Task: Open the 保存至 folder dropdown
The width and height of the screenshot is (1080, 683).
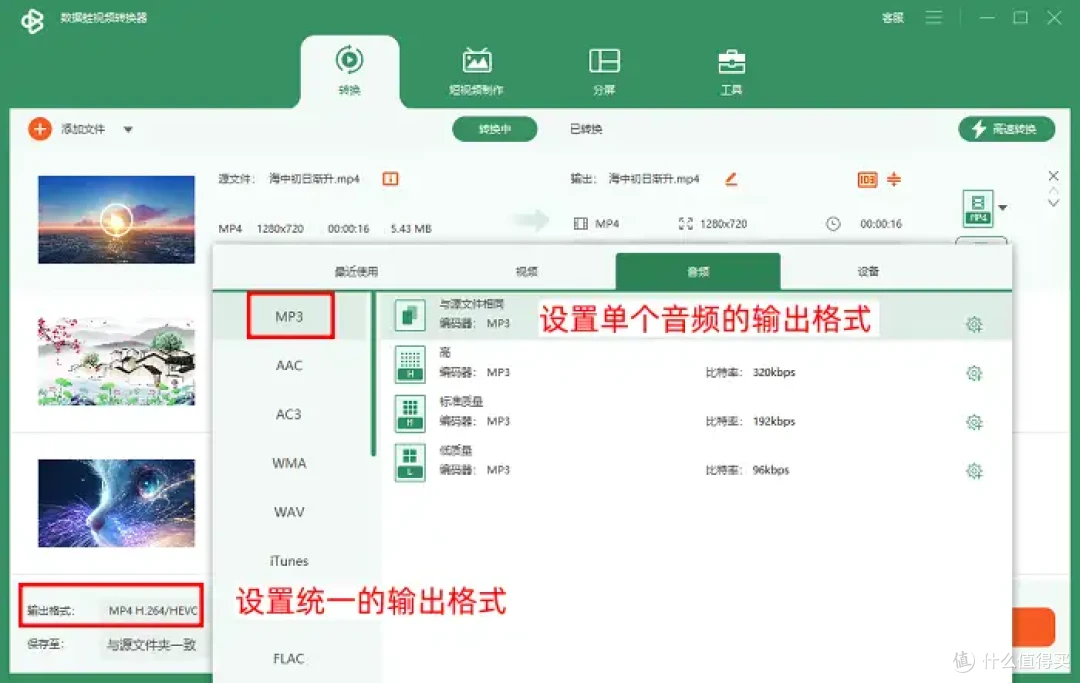Action: (x=153, y=644)
